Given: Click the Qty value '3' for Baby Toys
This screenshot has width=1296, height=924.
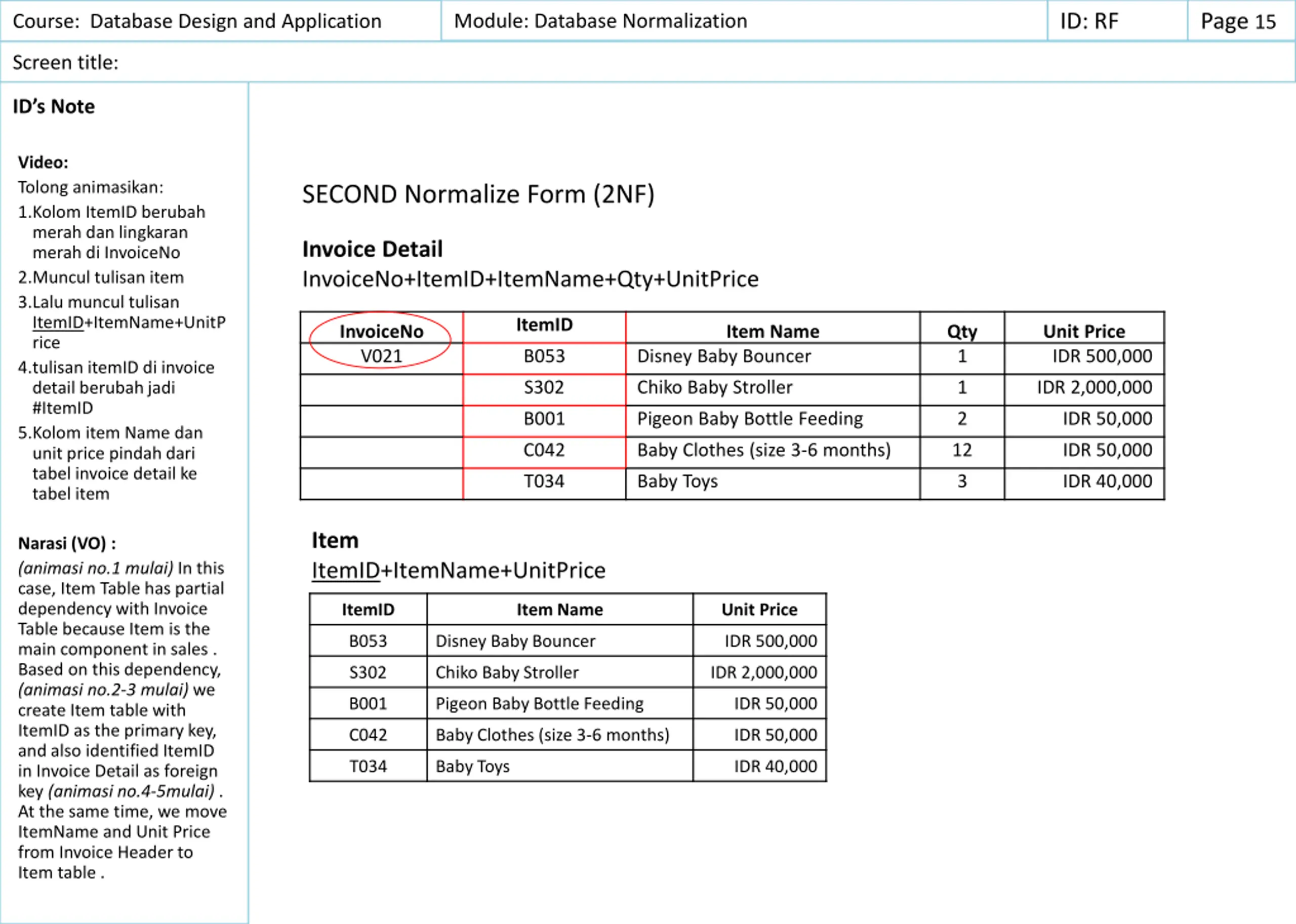Looking at the screenshot, I should point(962,481).
